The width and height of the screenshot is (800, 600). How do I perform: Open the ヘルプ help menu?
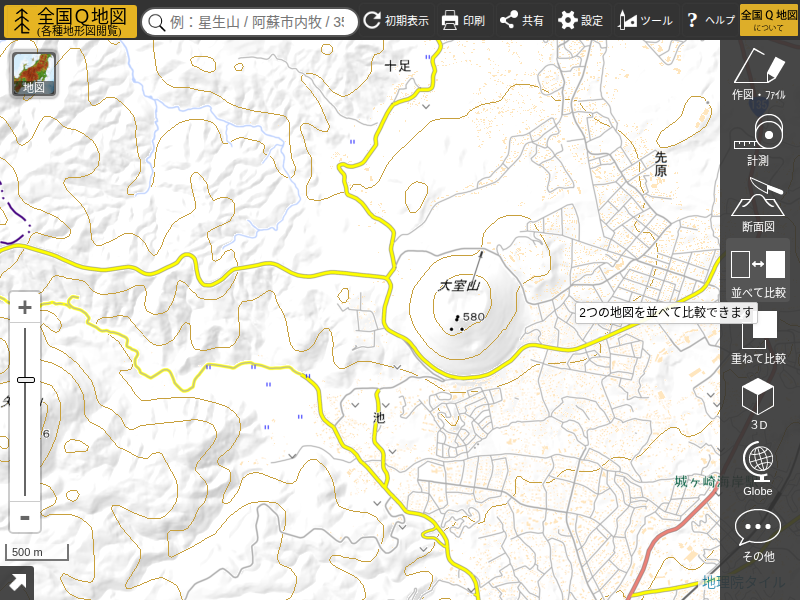[x=709, y=20]
